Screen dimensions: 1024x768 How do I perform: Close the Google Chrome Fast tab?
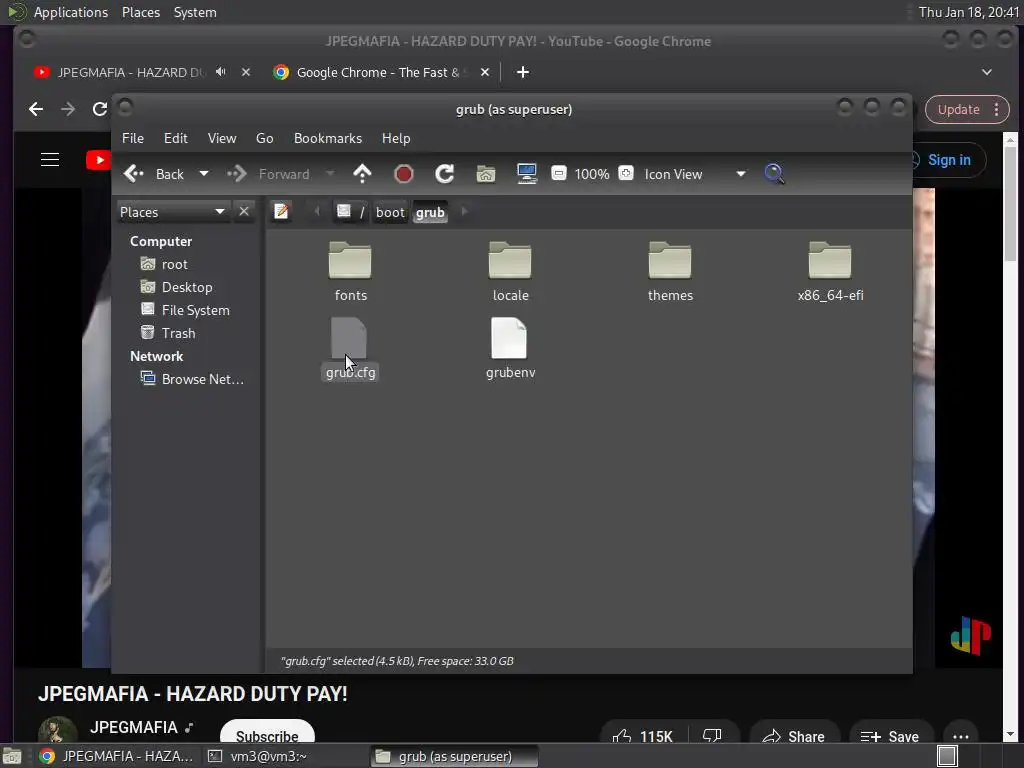485,72
